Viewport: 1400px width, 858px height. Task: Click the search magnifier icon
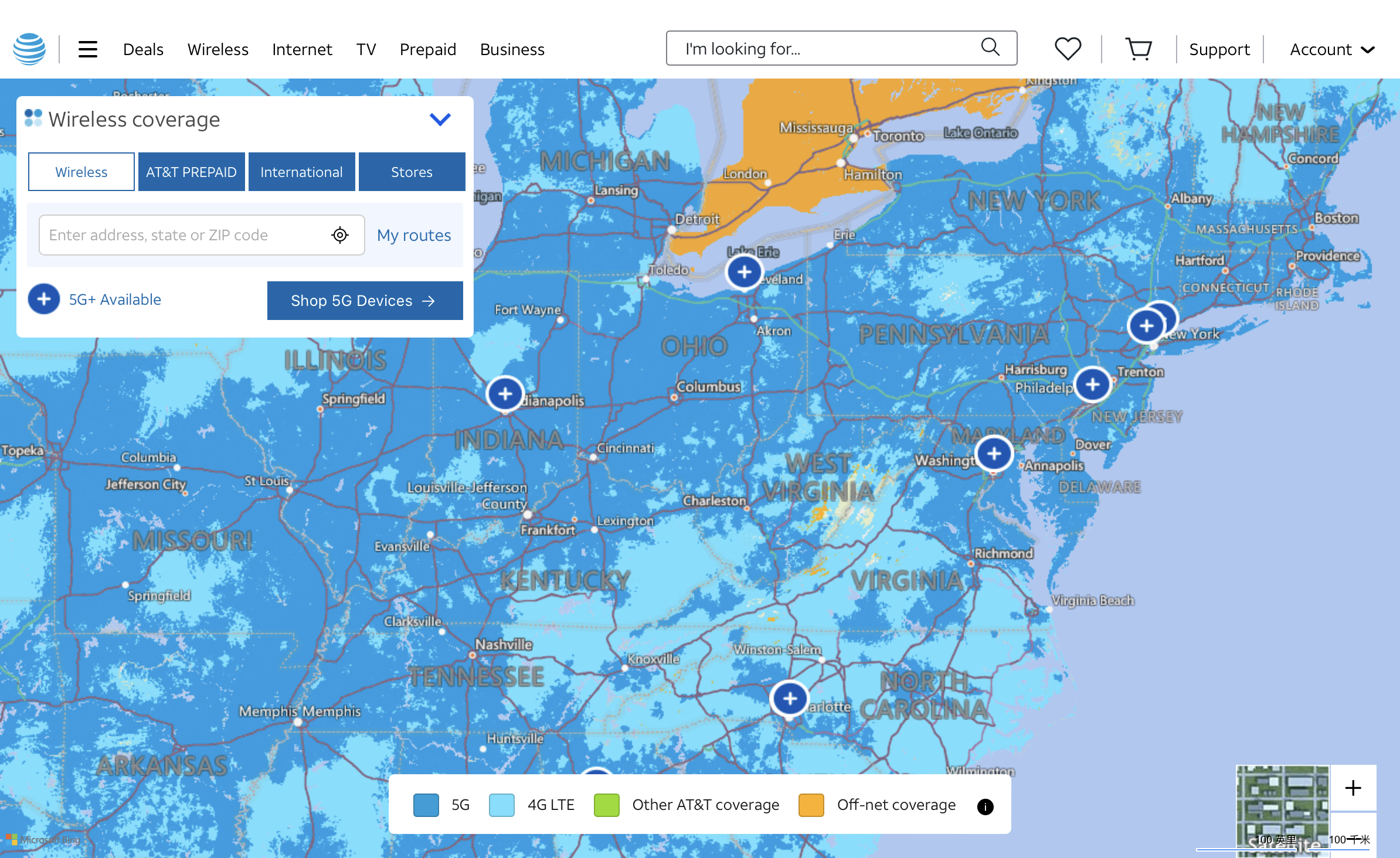pos(990,47)
